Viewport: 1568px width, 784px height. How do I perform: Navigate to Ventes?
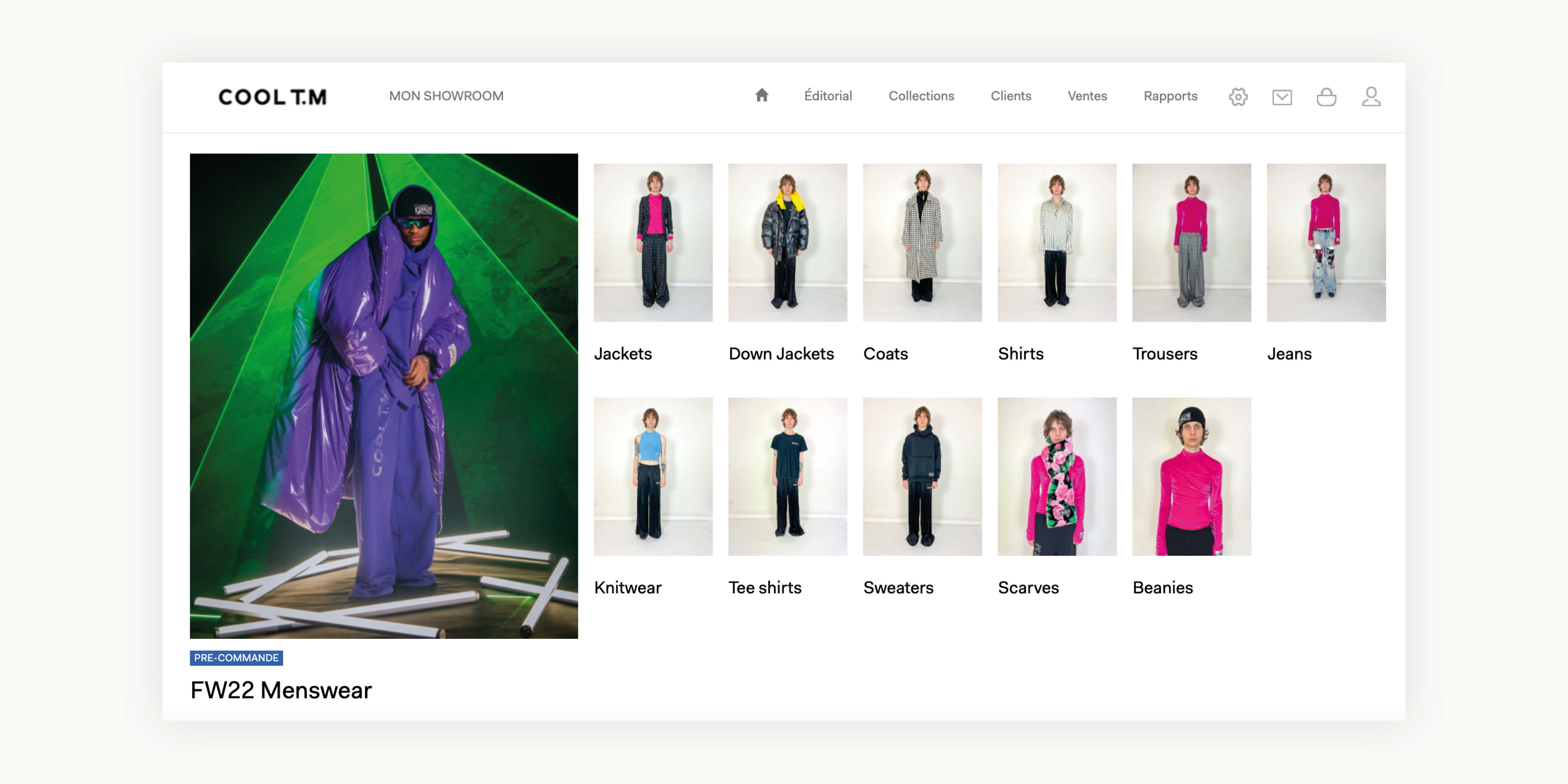[1087, 96]
